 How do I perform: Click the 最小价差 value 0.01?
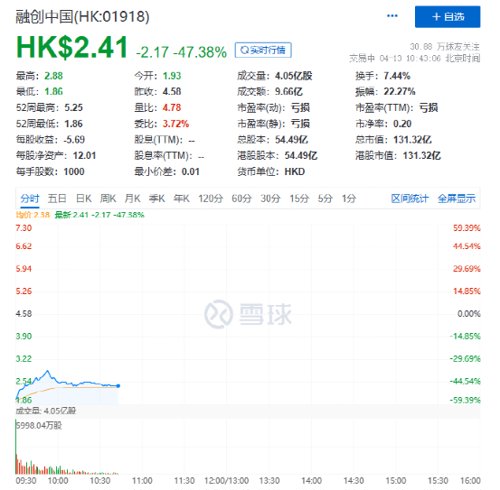191,172
